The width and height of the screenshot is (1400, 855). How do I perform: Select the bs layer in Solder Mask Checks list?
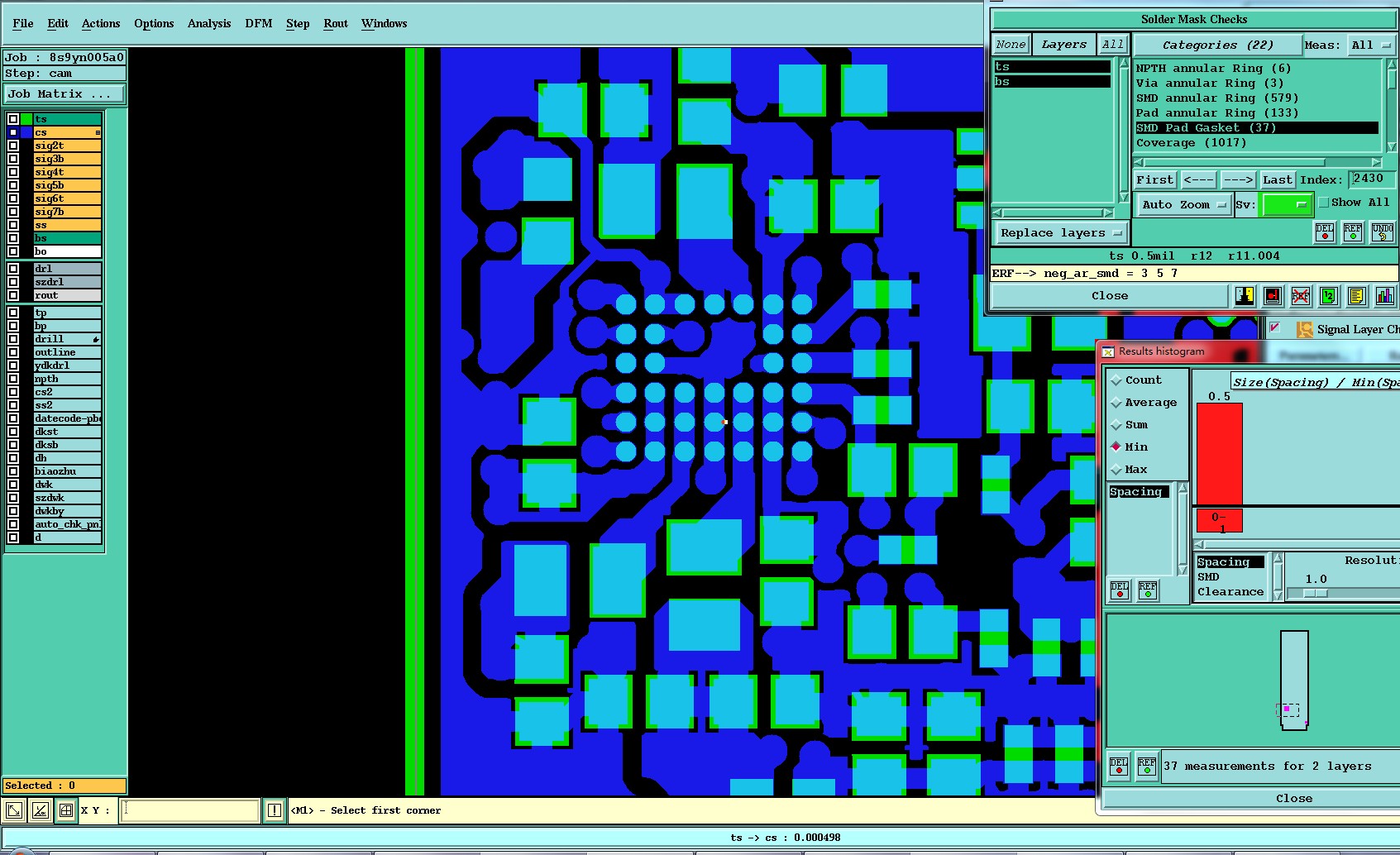pyautogui.click(x=1052, y=82)
